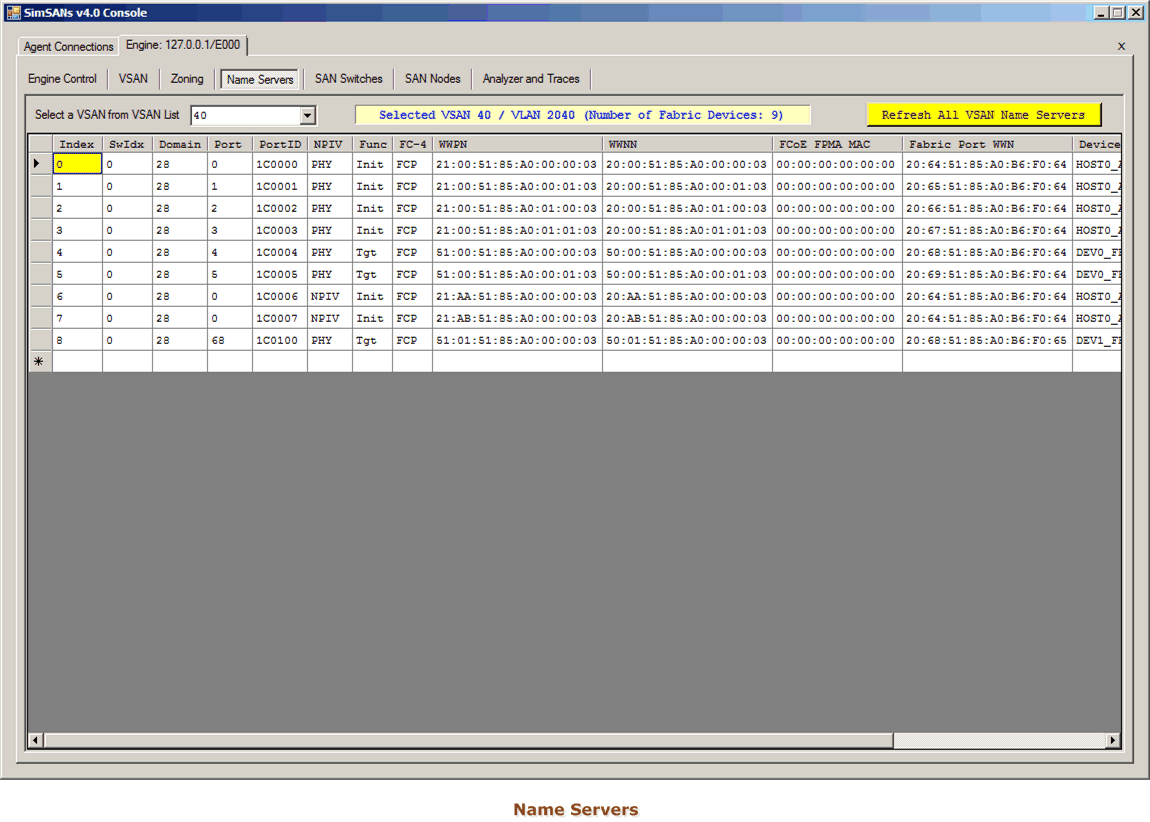Click Refresh All VSAN Name Servers button
This screenshot has width=1150, height=822.
click(x=983, y=115)
